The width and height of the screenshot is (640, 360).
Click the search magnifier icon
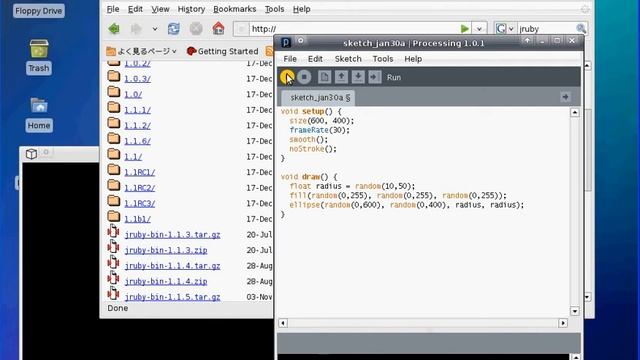(x=581, y=29)
